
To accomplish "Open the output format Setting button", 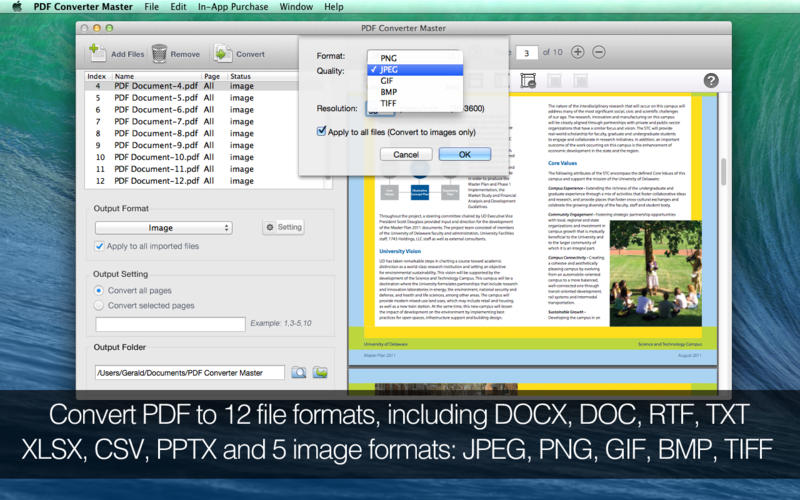I will pyautogui.click(x=284, y=227).
